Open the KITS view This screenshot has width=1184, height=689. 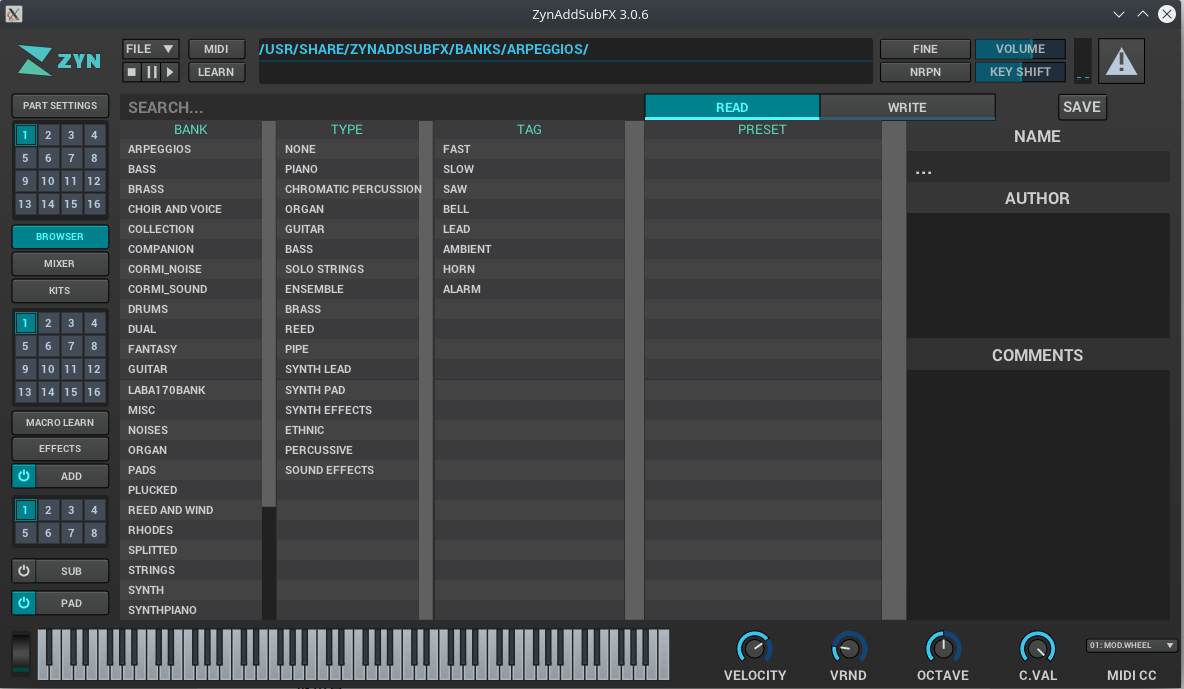(x=60, y=291)
